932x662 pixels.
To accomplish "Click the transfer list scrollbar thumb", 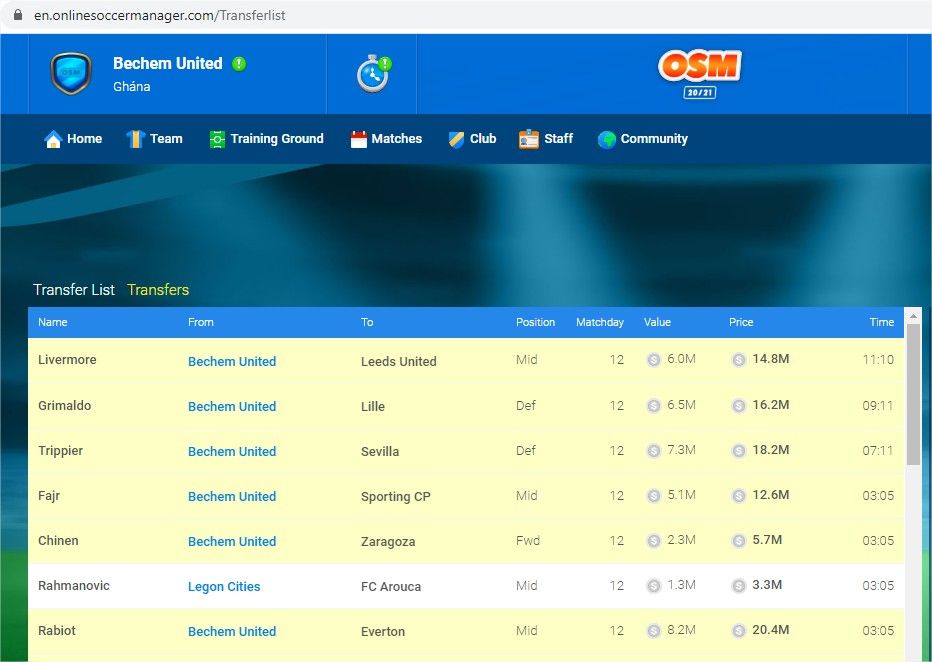I will coord(914,395).
